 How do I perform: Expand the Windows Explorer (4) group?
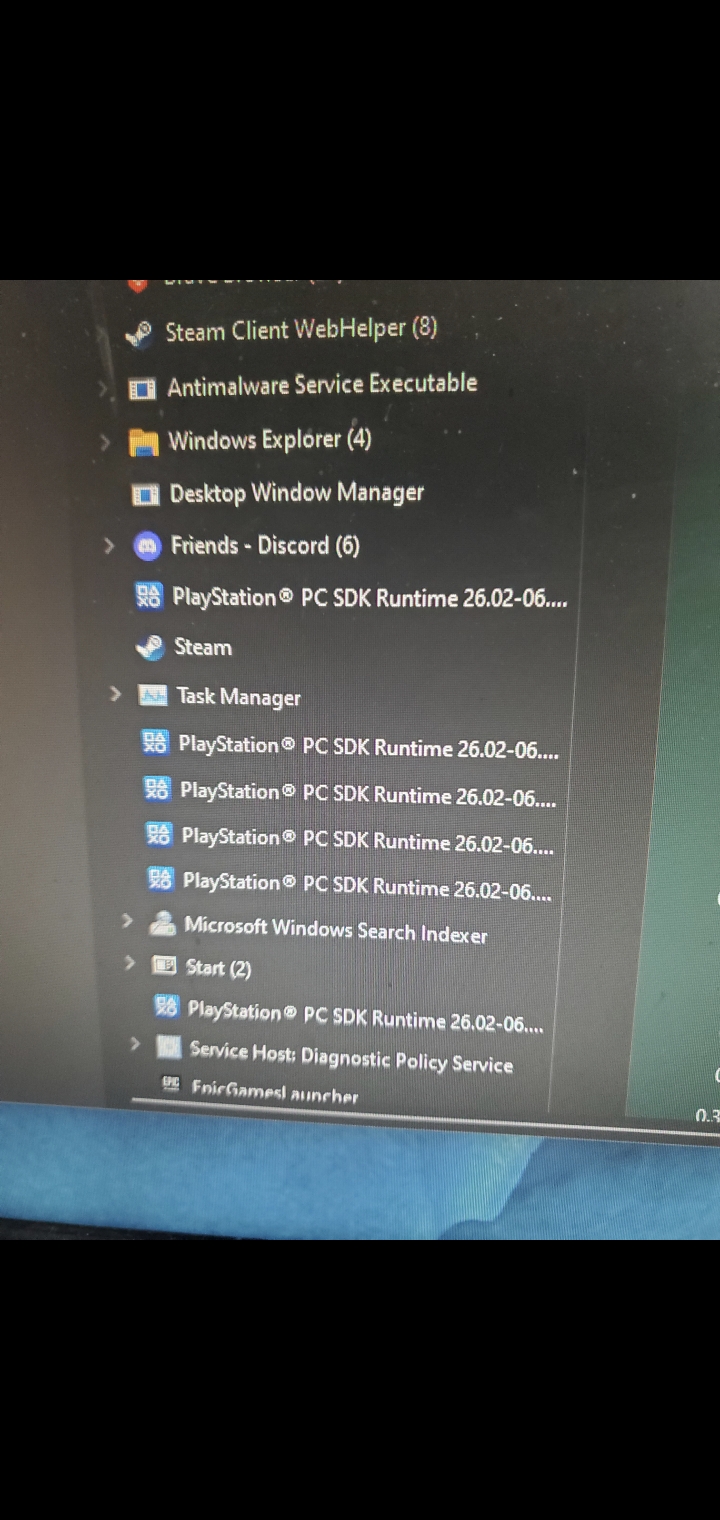click(x=106, y=441)
